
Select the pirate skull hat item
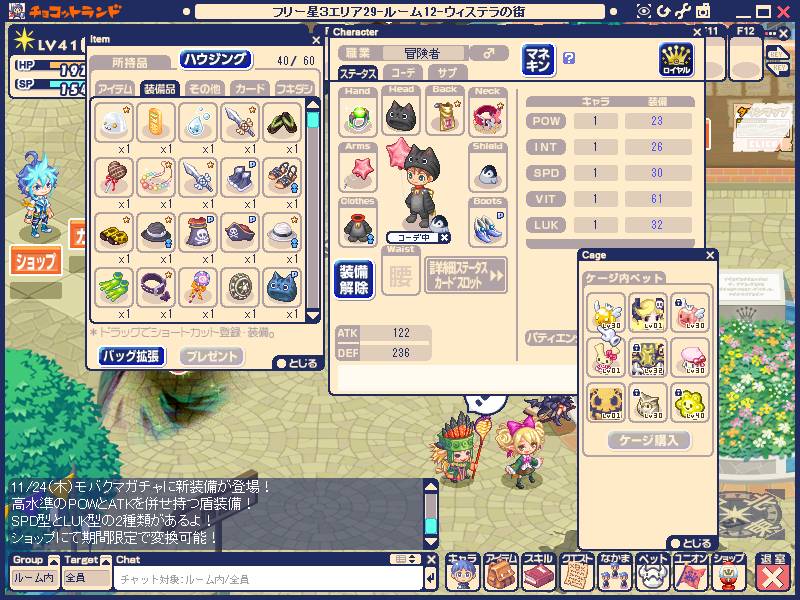[x=240, y=232]
